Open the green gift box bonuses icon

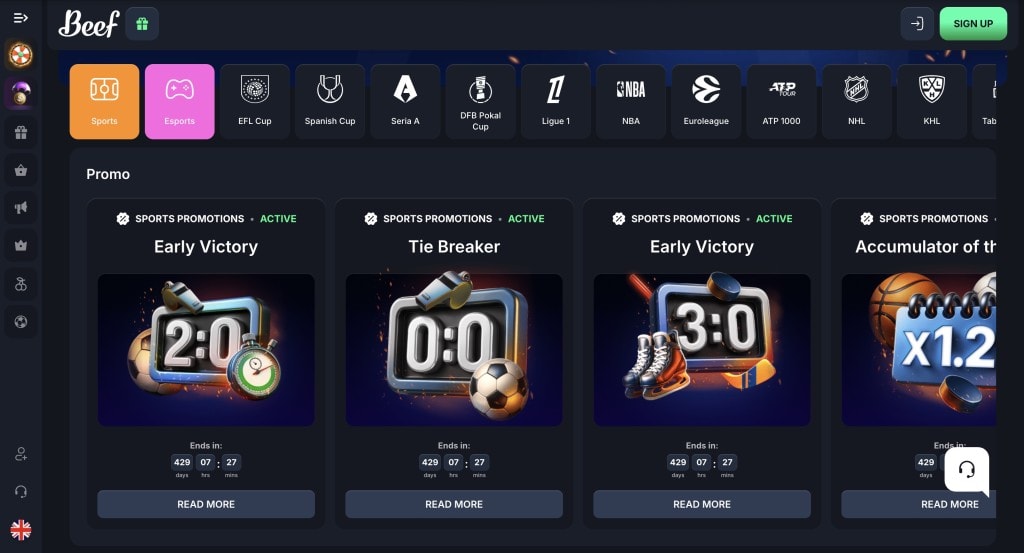(142, 24)
